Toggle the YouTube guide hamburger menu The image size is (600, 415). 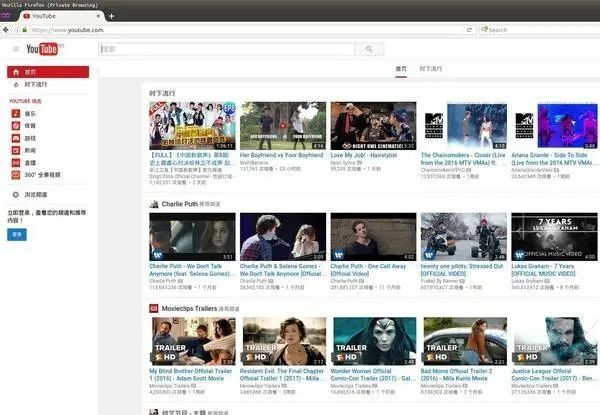click(16, 49)
